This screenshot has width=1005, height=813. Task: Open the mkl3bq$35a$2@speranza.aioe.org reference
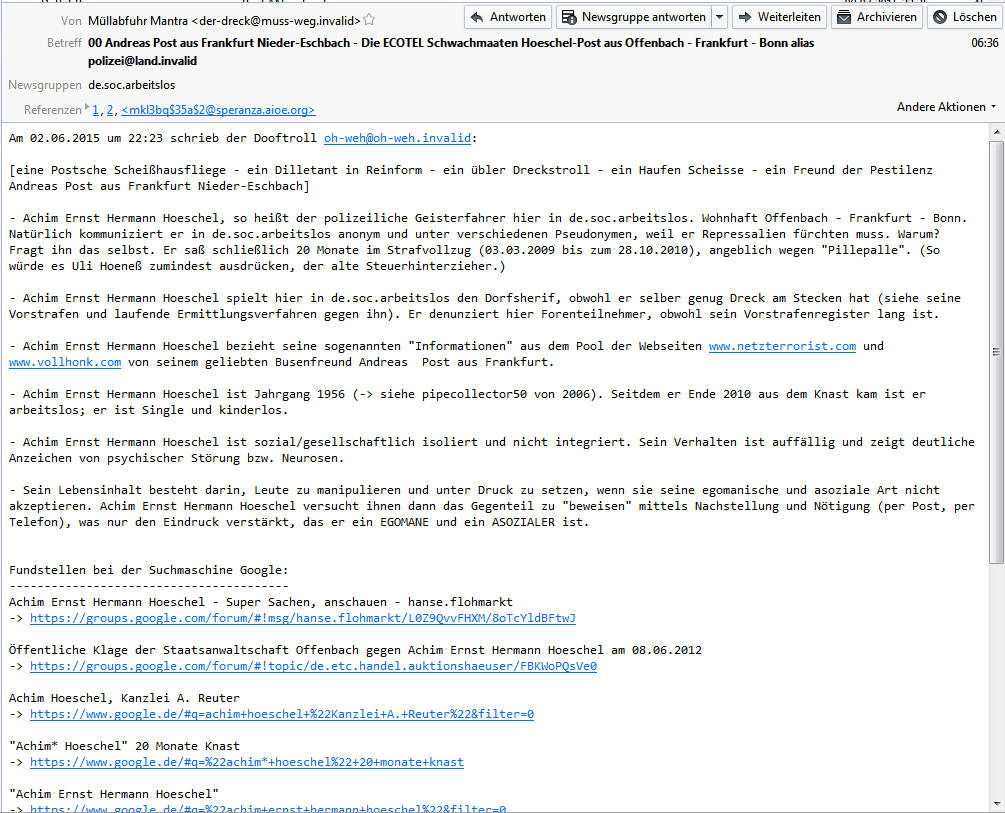click(x=218, y=110)
